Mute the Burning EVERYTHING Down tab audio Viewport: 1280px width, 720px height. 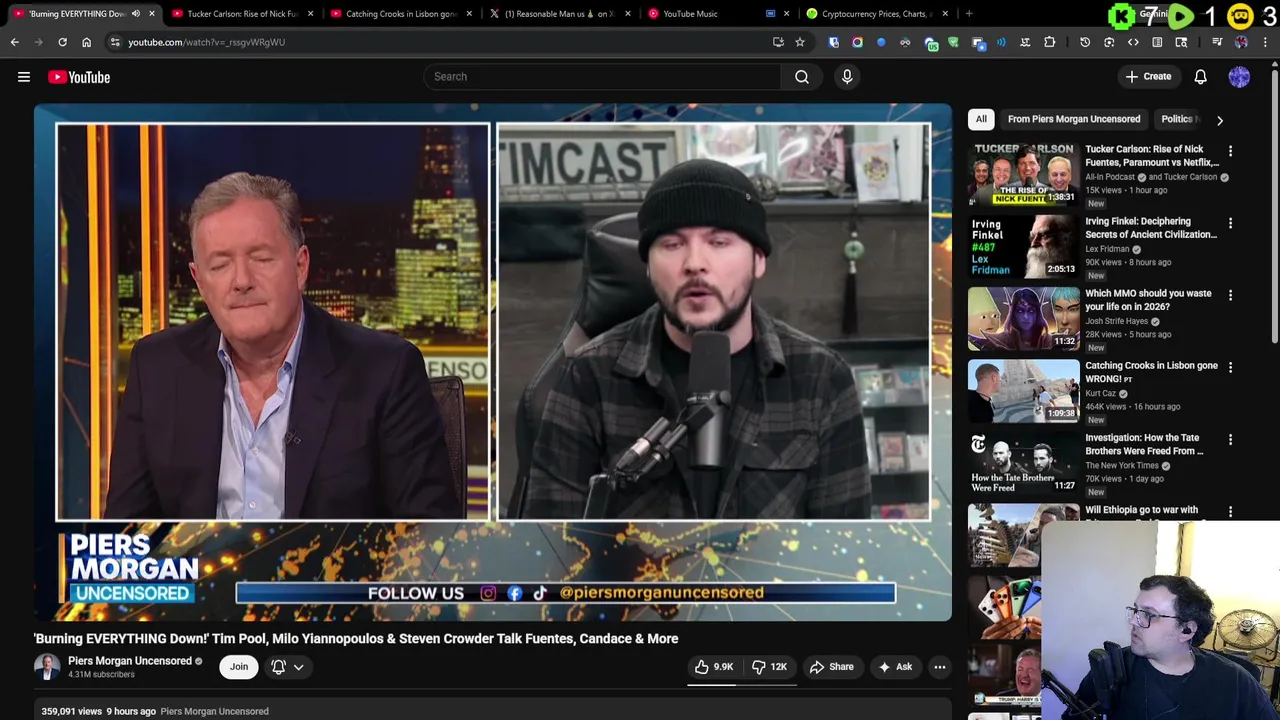[136, 14]
